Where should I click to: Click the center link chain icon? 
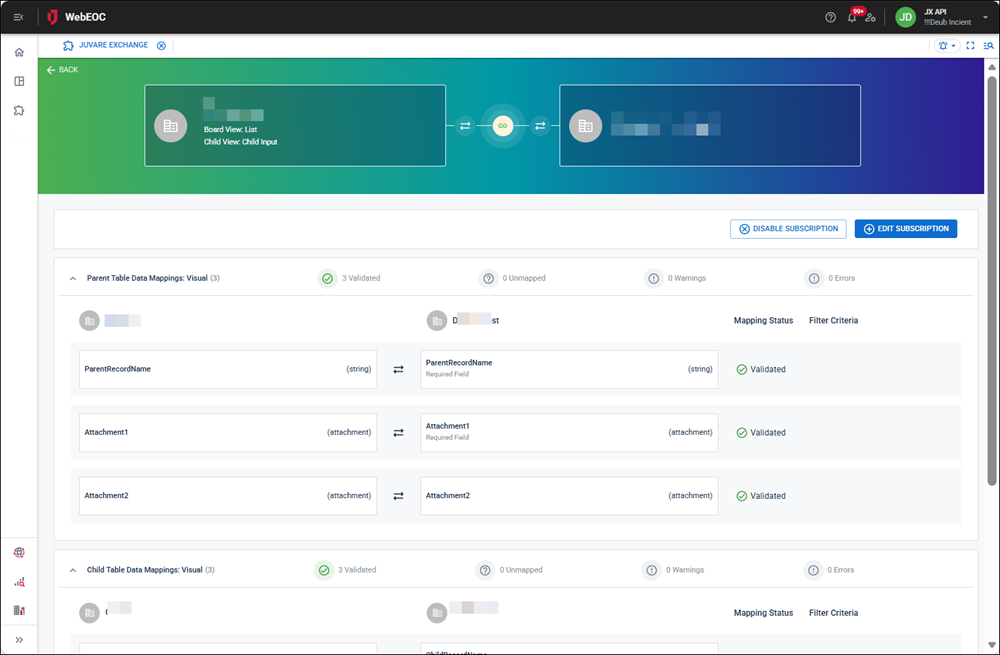(x=503, y=126)
